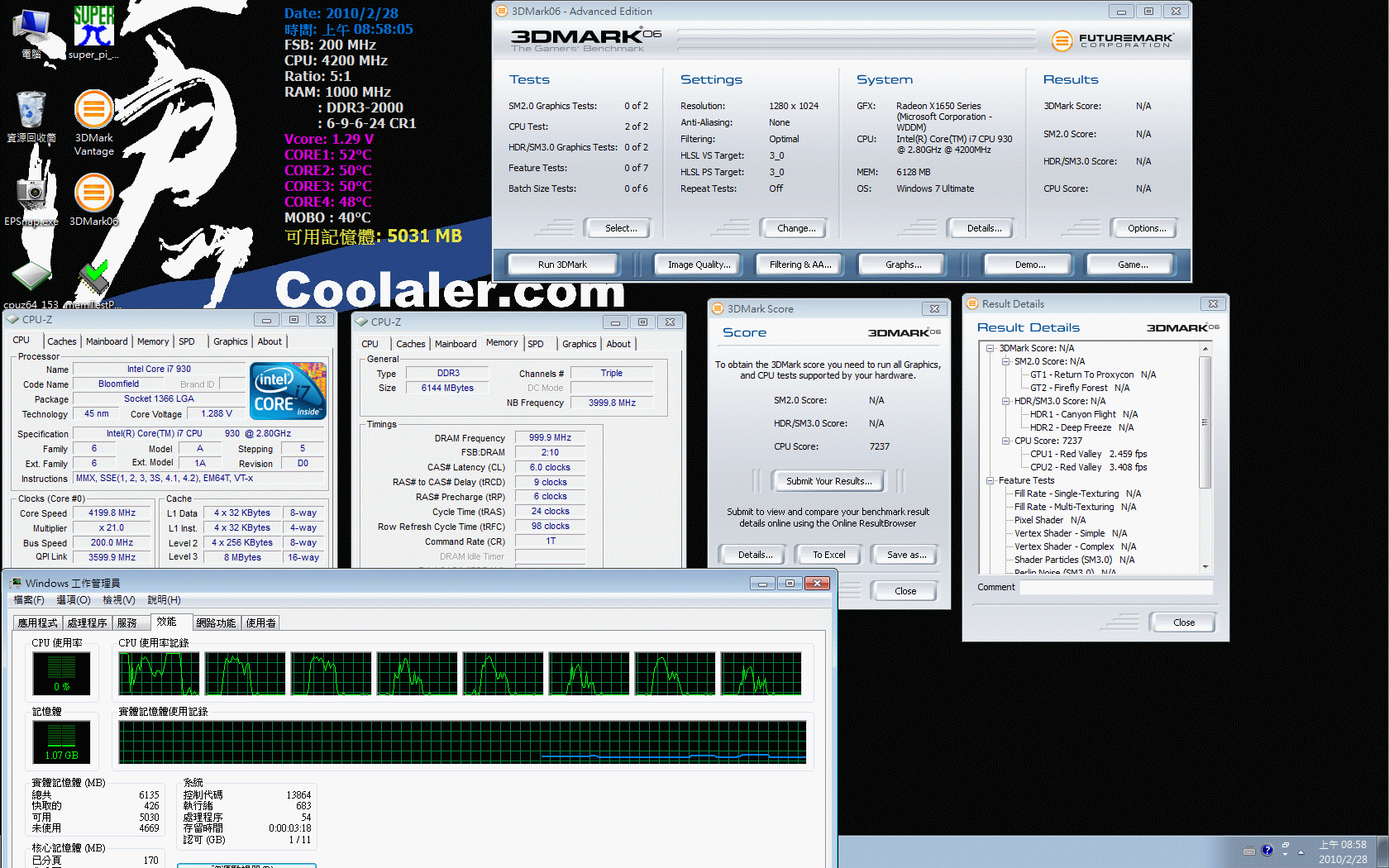The width and height of the screenshot is (1389, 868).
Task: Click the Result Details scrollbar down arrow
Action: point(1205,567)
